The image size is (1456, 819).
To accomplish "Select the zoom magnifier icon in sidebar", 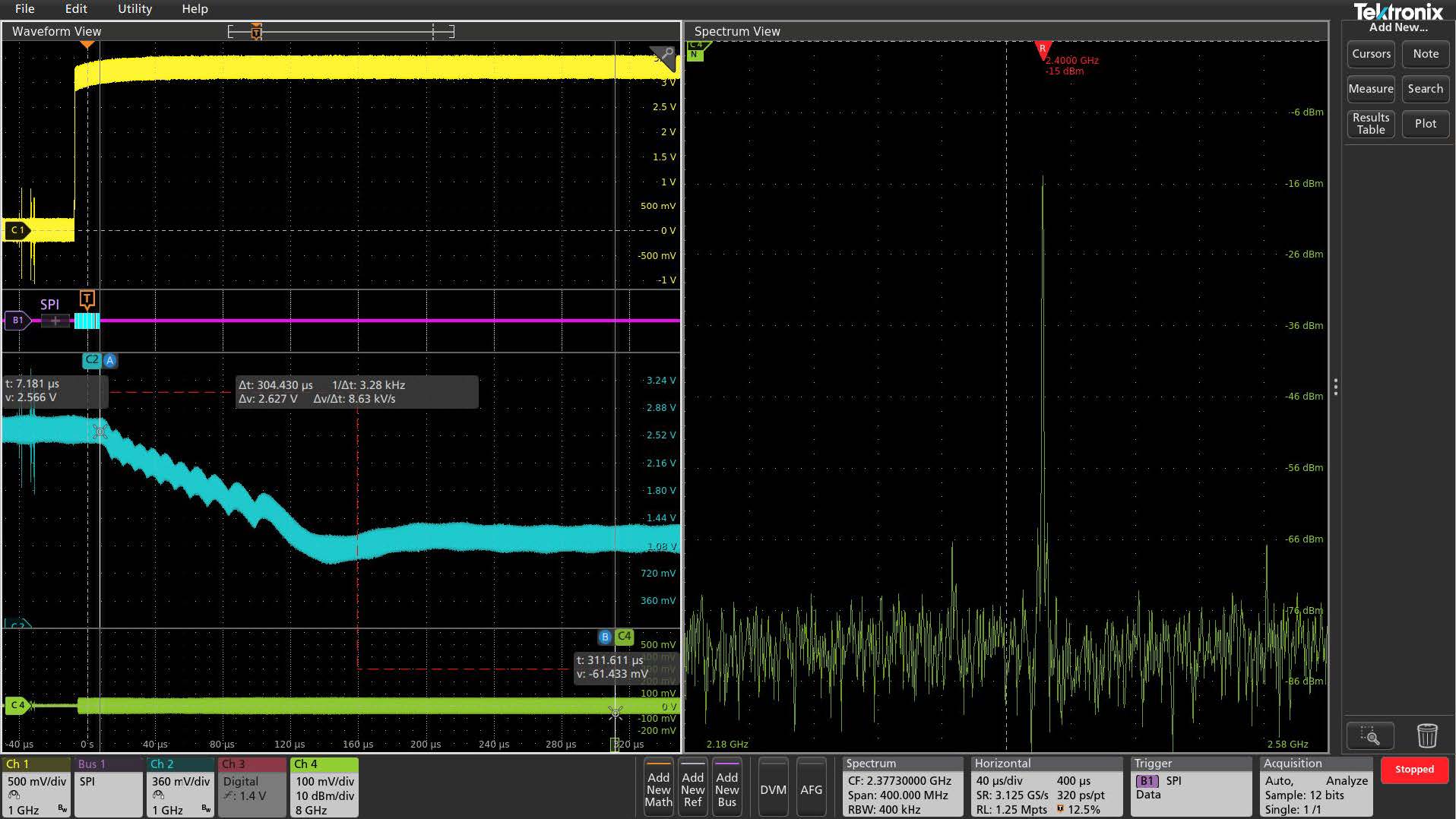I will coord(1370,735).
